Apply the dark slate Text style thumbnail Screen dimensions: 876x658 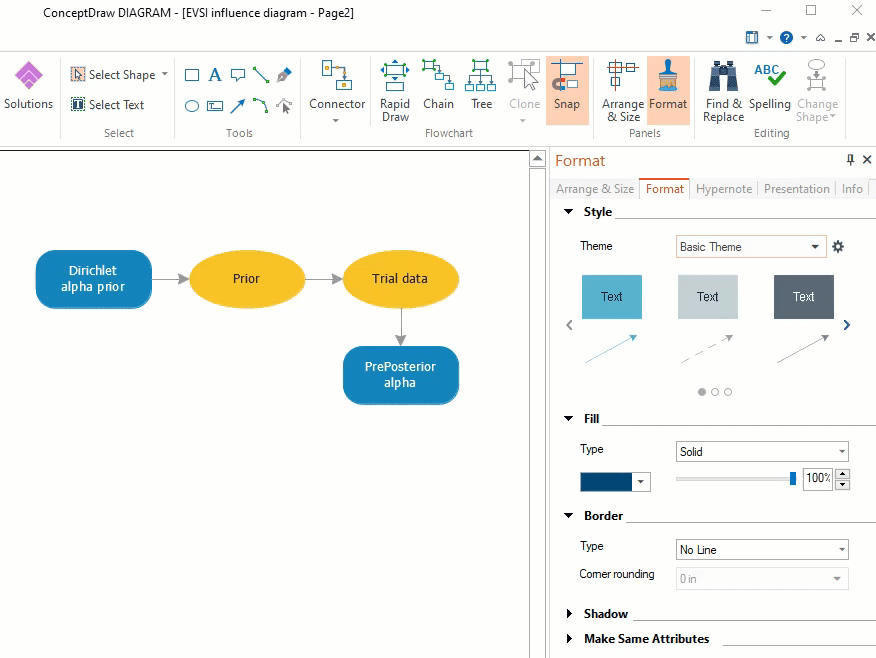click(804, 297)
